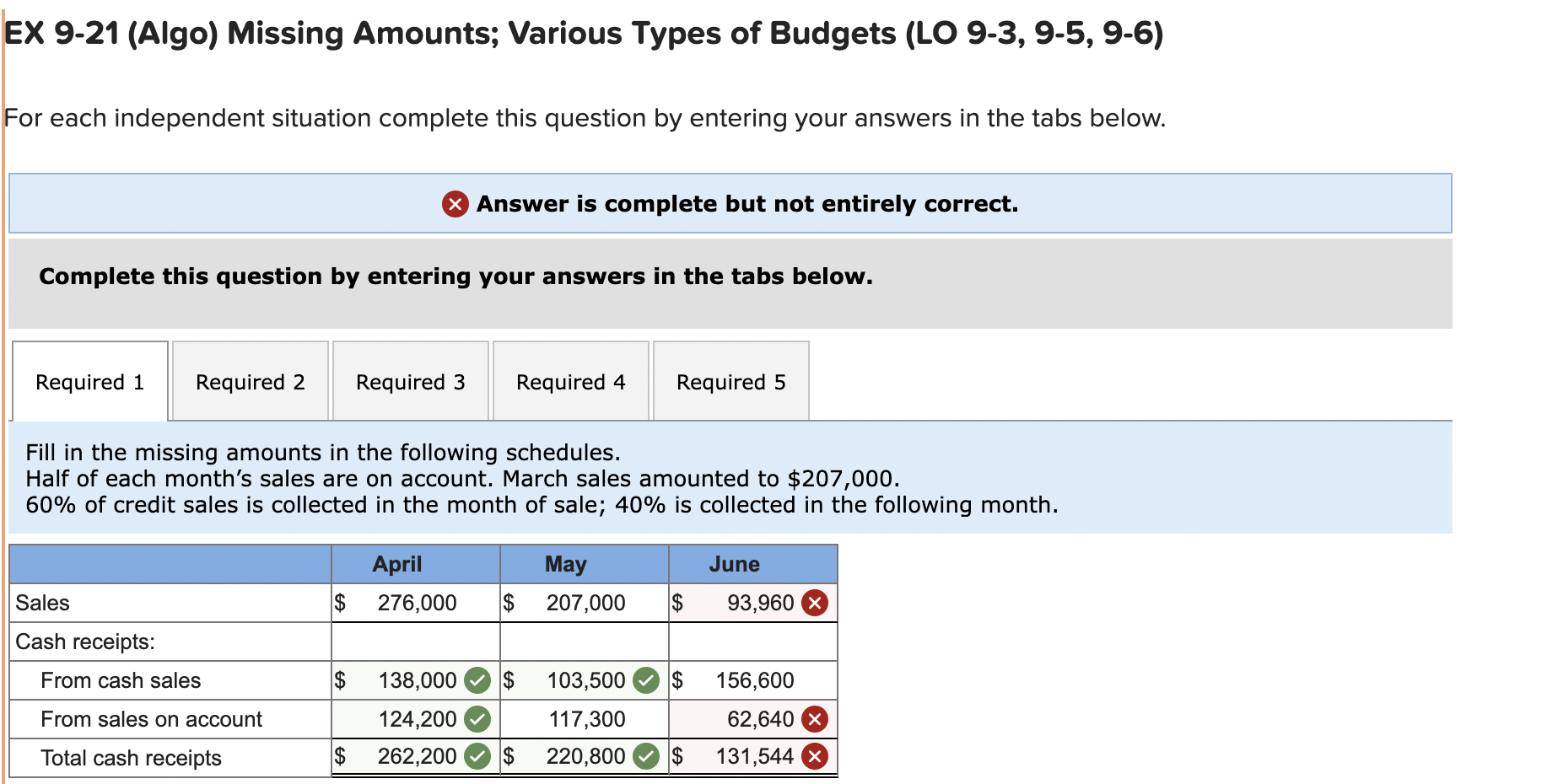This screenshot has width=1547, height=784.
Task: Click the red X icon on the answer banner
Action: click(x=454, y=203)
